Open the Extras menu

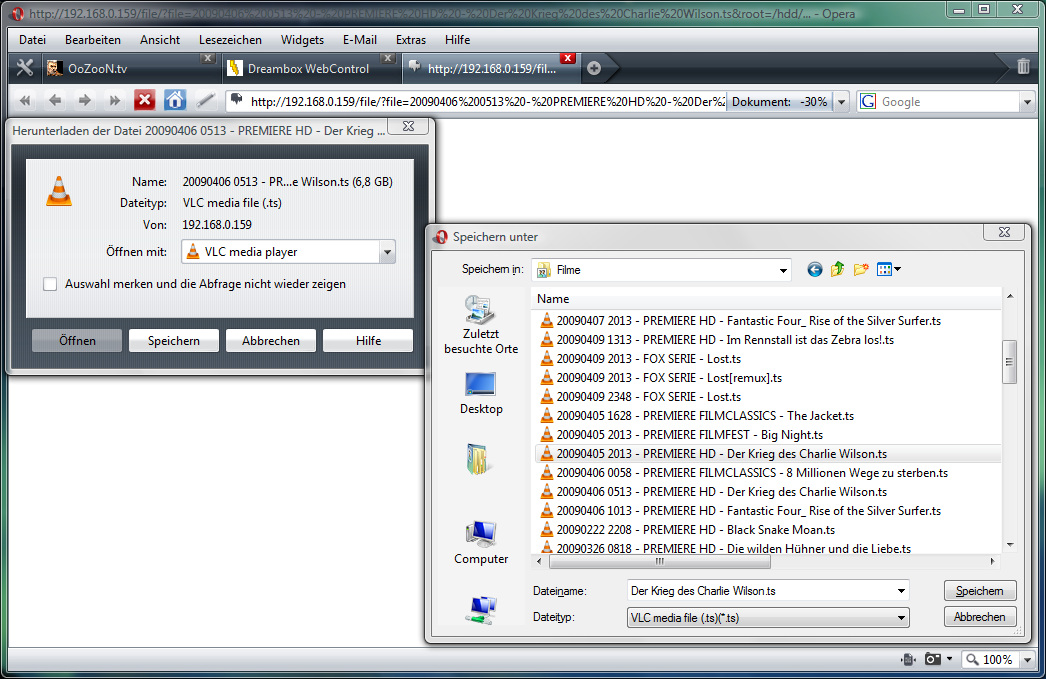point(411,40)
